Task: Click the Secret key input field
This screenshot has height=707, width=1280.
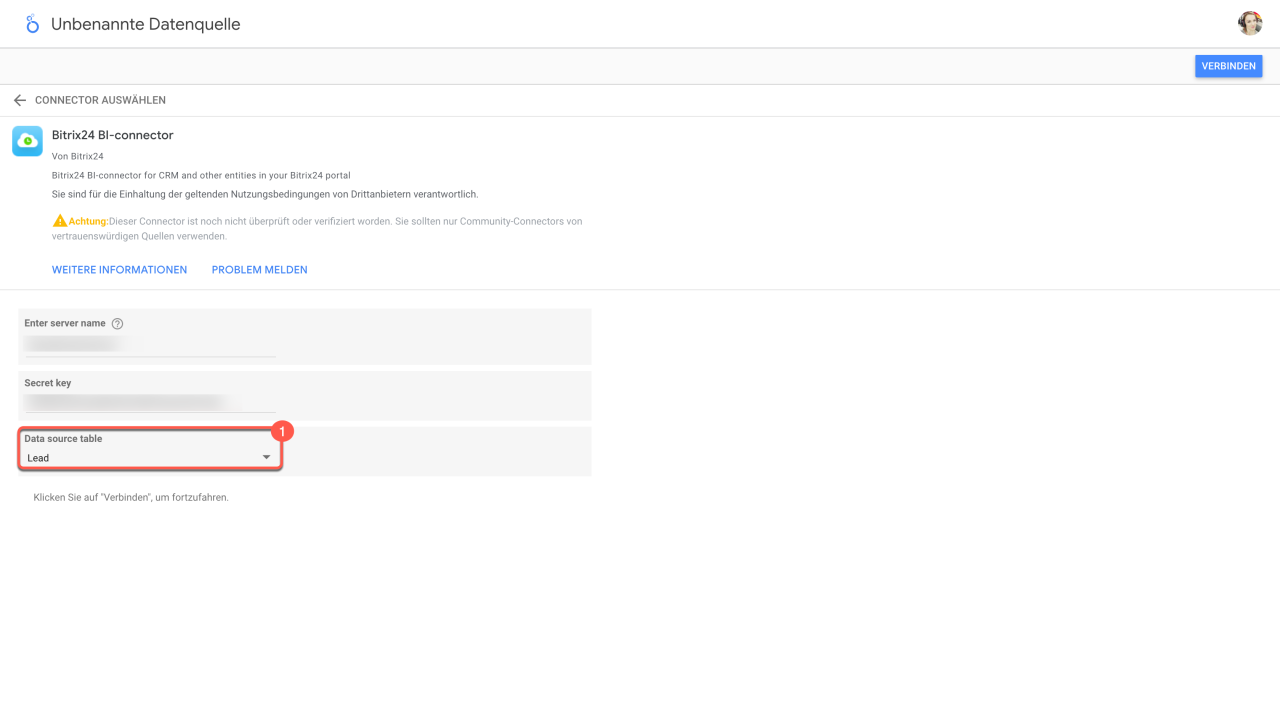Action: pos(150,402)
